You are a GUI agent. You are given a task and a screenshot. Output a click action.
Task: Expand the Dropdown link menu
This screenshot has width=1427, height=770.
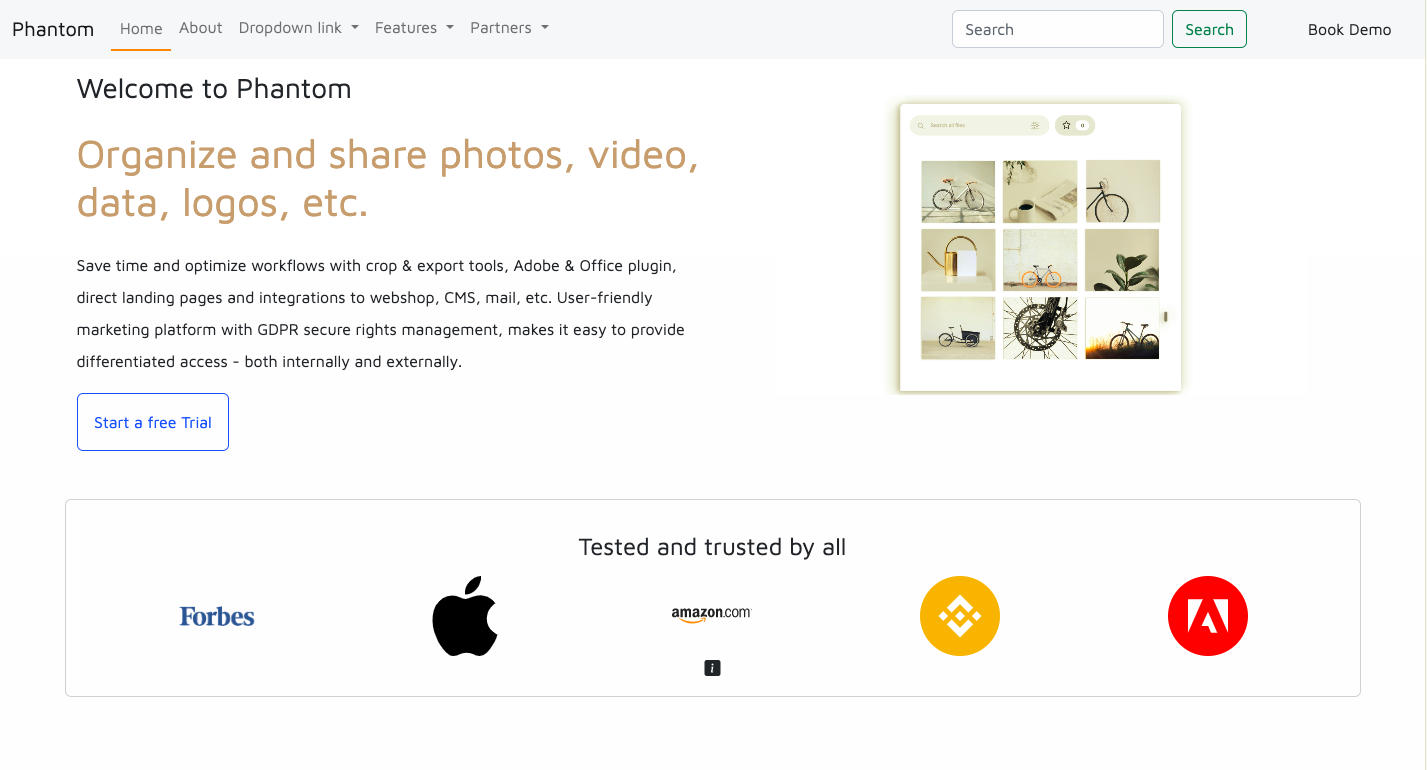298,28
